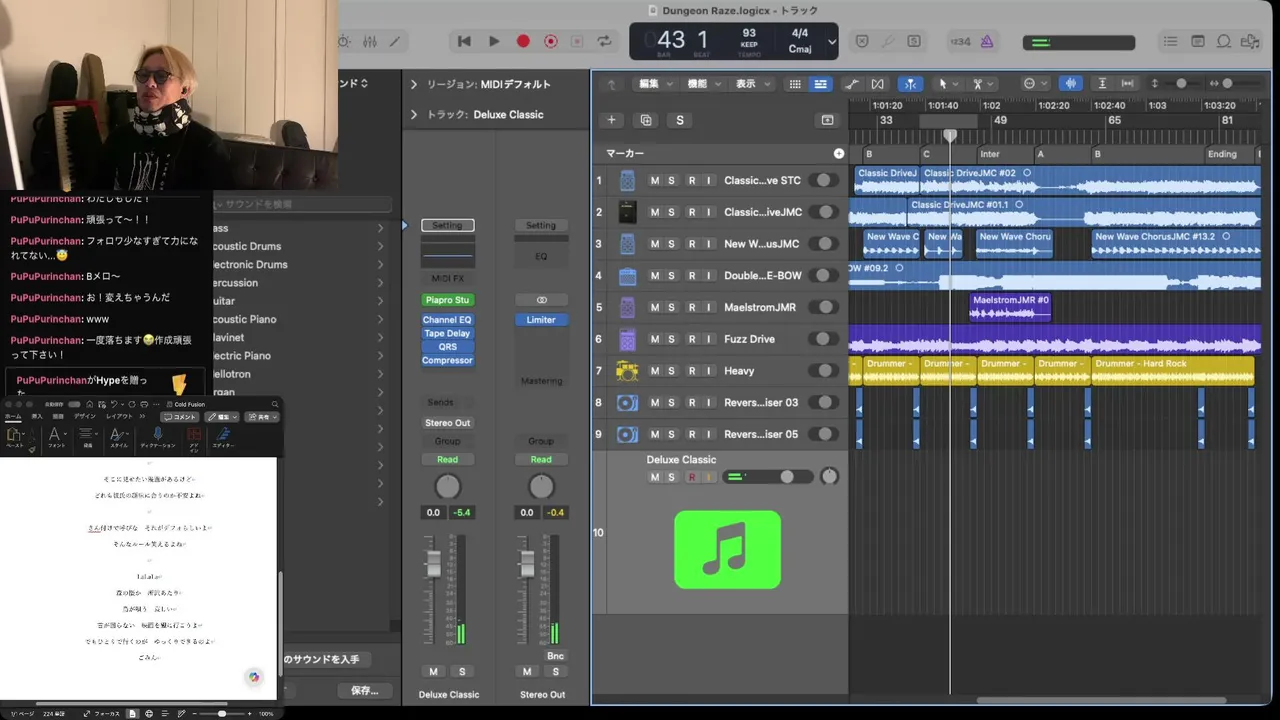Toggle the Flex show/hide icon
This screenshot has height=720, width=1280.
pyautogui.click(x=877, y=84)
